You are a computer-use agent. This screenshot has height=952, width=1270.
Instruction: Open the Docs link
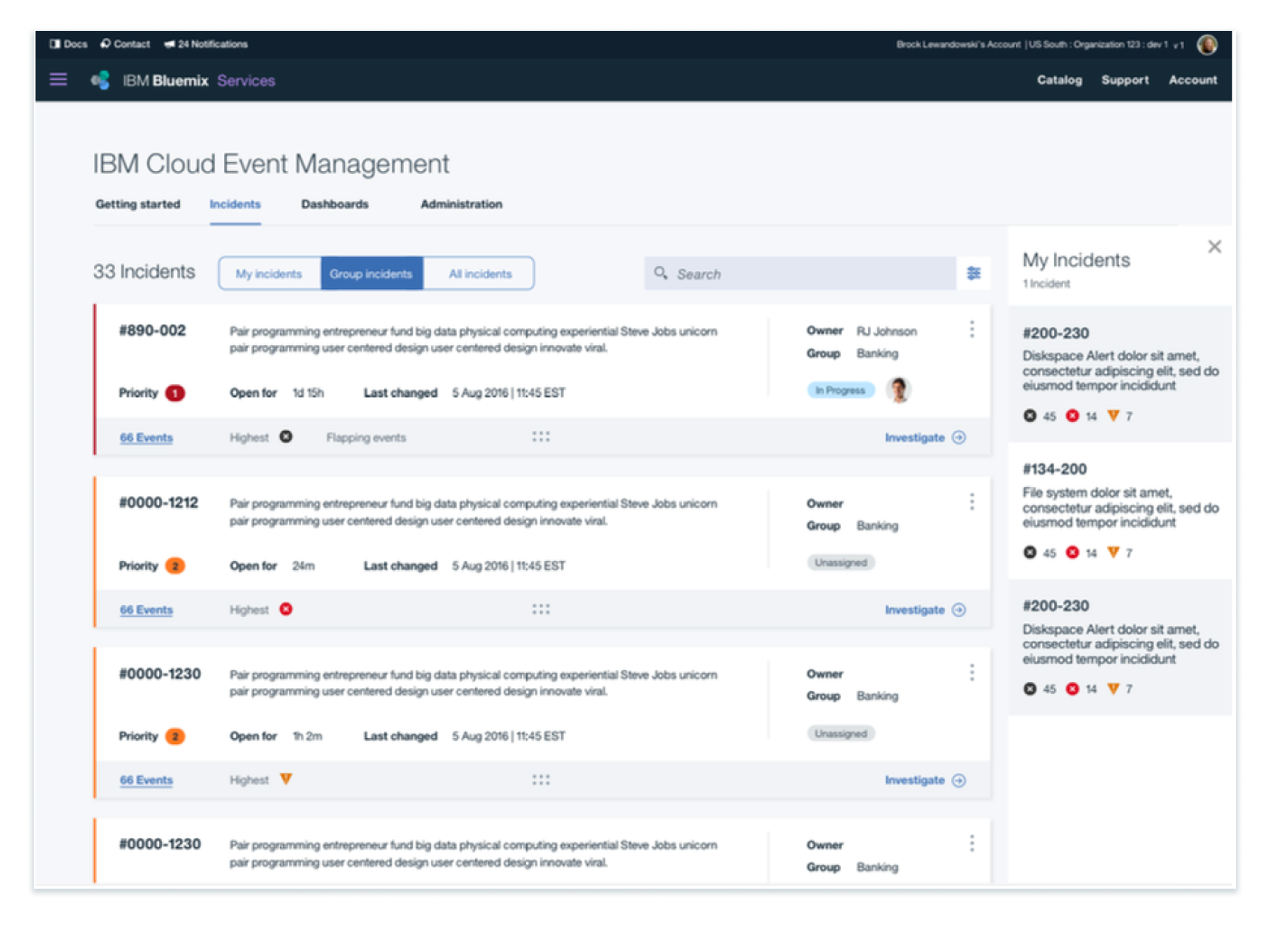click(x=75, y=44)
